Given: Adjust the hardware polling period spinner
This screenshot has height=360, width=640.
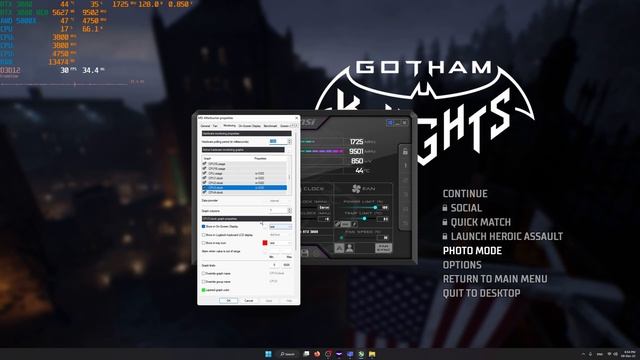Looking at the screenshot, I should pyautogui.click(x=290, y=141).
